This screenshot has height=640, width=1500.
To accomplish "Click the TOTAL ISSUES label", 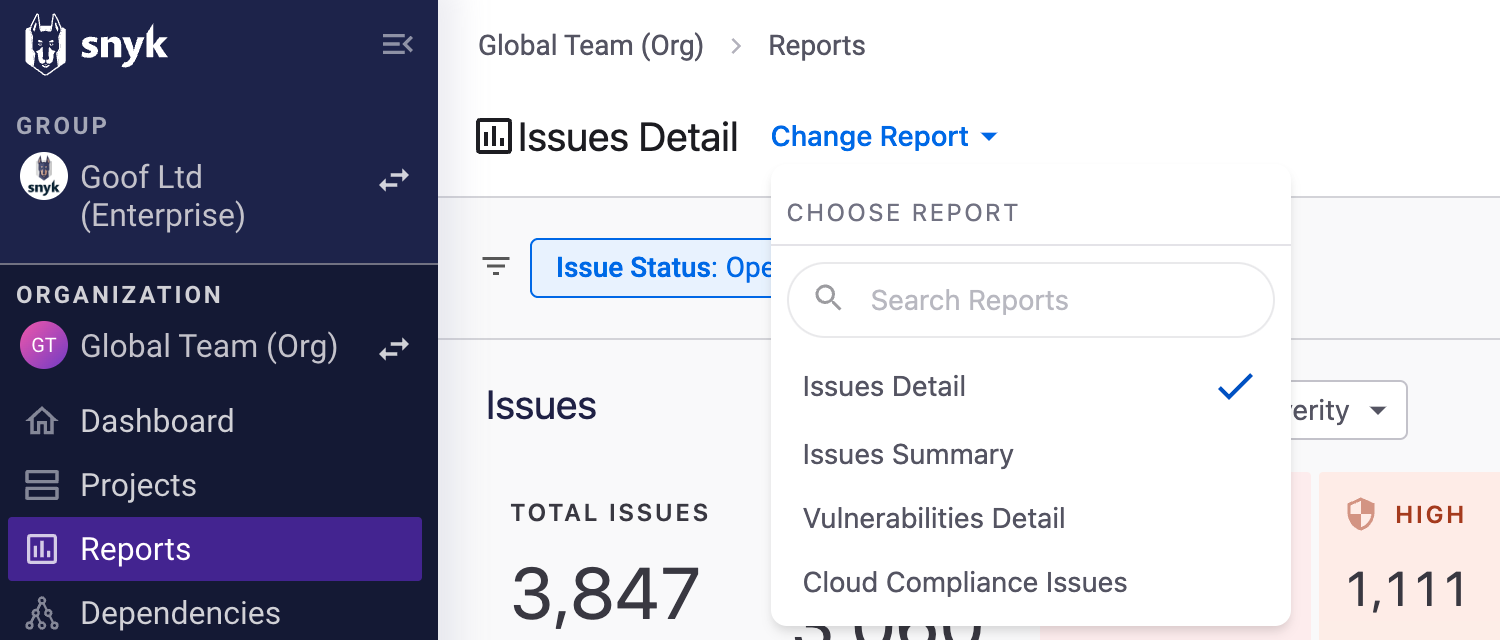I will tap(610, 514).
